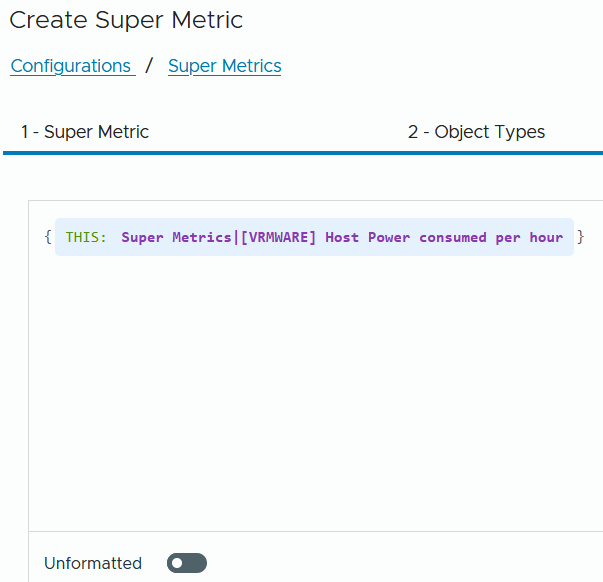Click the word Power in the formula
Screen dimensions: 603x582
[x=389, y=237]
